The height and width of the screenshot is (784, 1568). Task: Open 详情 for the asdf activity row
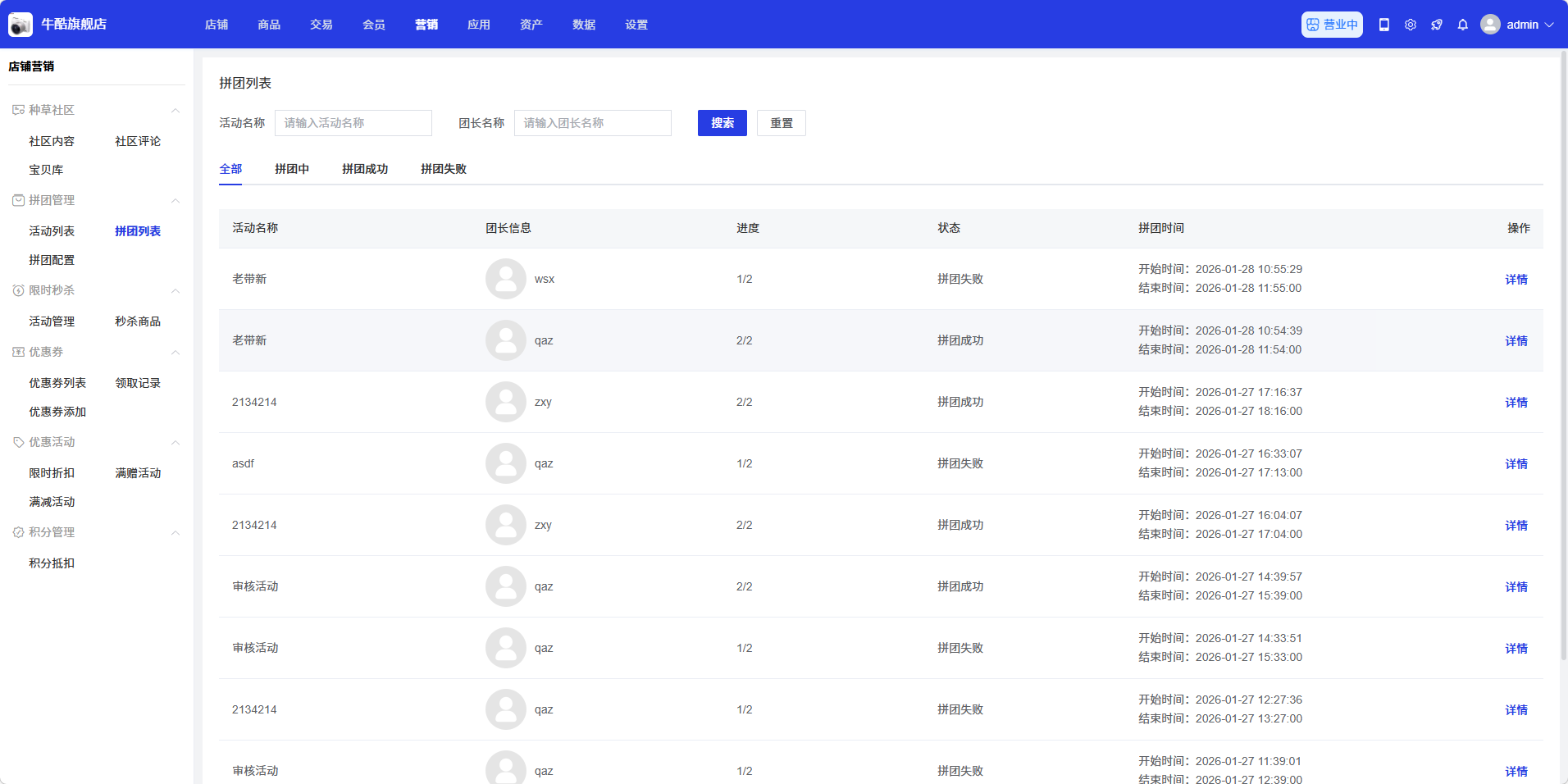(x=1516, y=463)
